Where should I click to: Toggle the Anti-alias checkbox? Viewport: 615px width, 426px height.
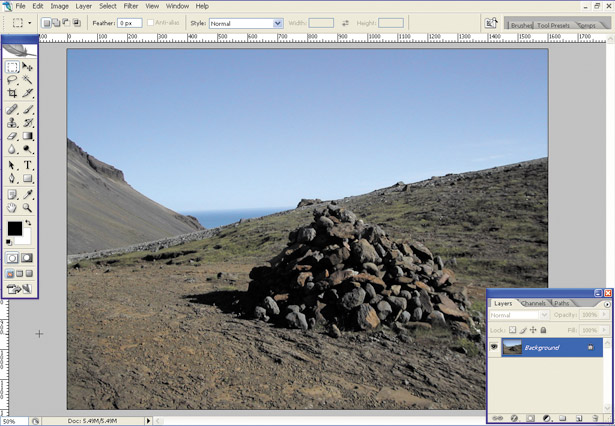pyautogui.click(x=150, y=23)
